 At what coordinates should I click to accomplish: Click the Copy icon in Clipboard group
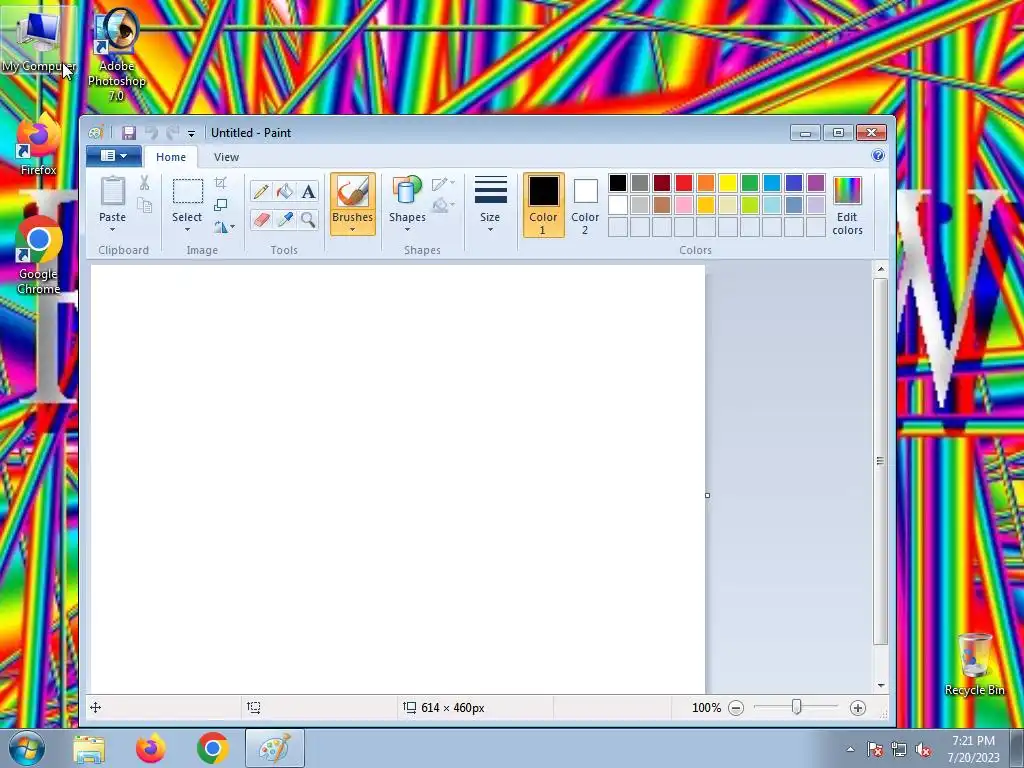[144, 205]
